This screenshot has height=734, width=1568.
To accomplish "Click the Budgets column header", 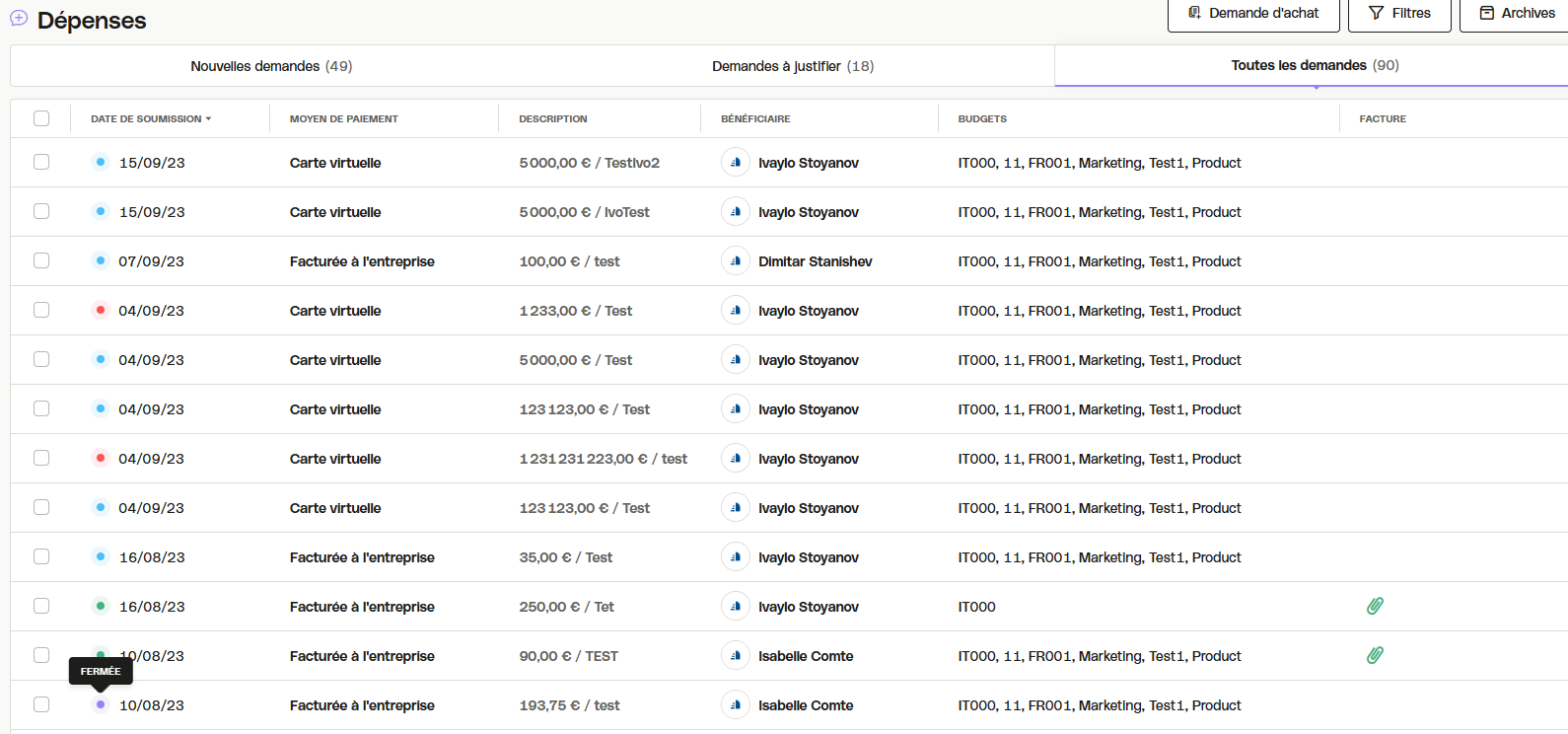I will pyautogui.click(x=982, y=118).
